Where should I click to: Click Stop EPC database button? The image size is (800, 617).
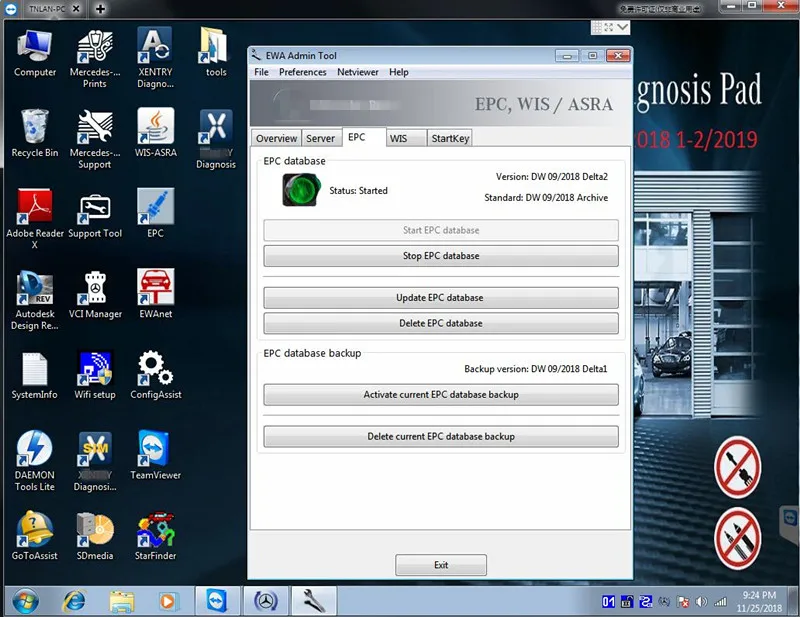click(x=441, y=256)
